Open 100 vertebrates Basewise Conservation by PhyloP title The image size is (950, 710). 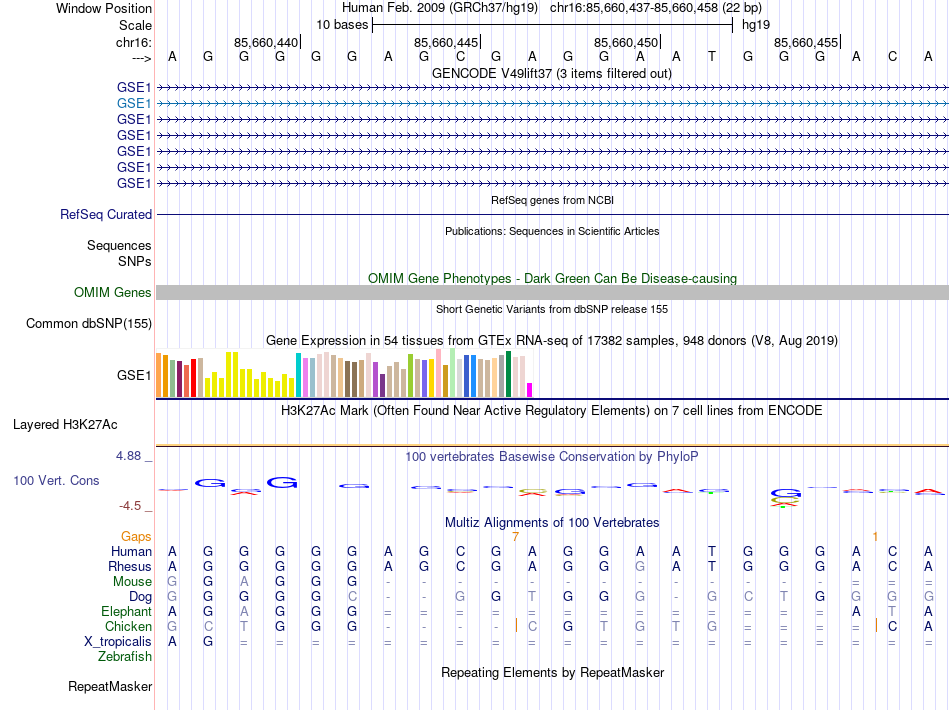(x=551, y=457)
